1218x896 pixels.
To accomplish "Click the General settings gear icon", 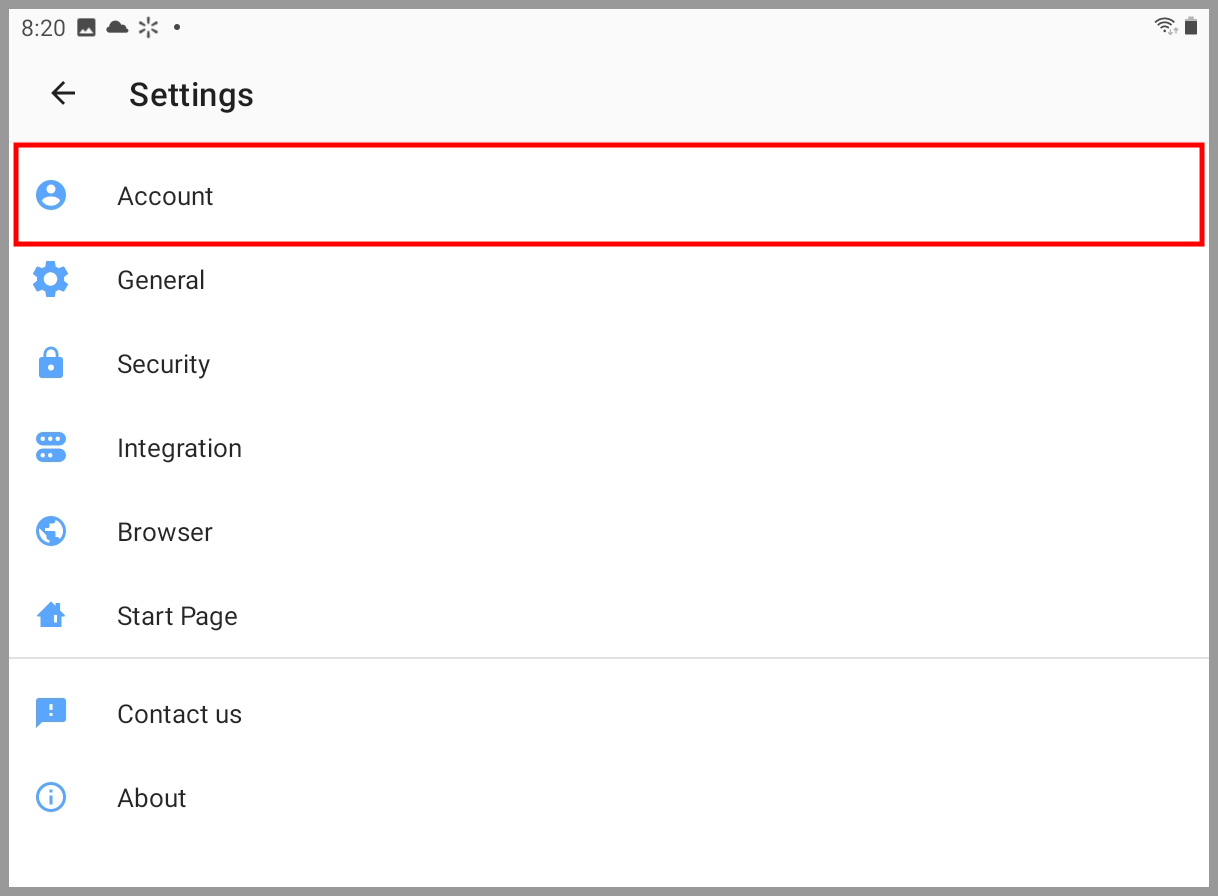I will (50, 280).
